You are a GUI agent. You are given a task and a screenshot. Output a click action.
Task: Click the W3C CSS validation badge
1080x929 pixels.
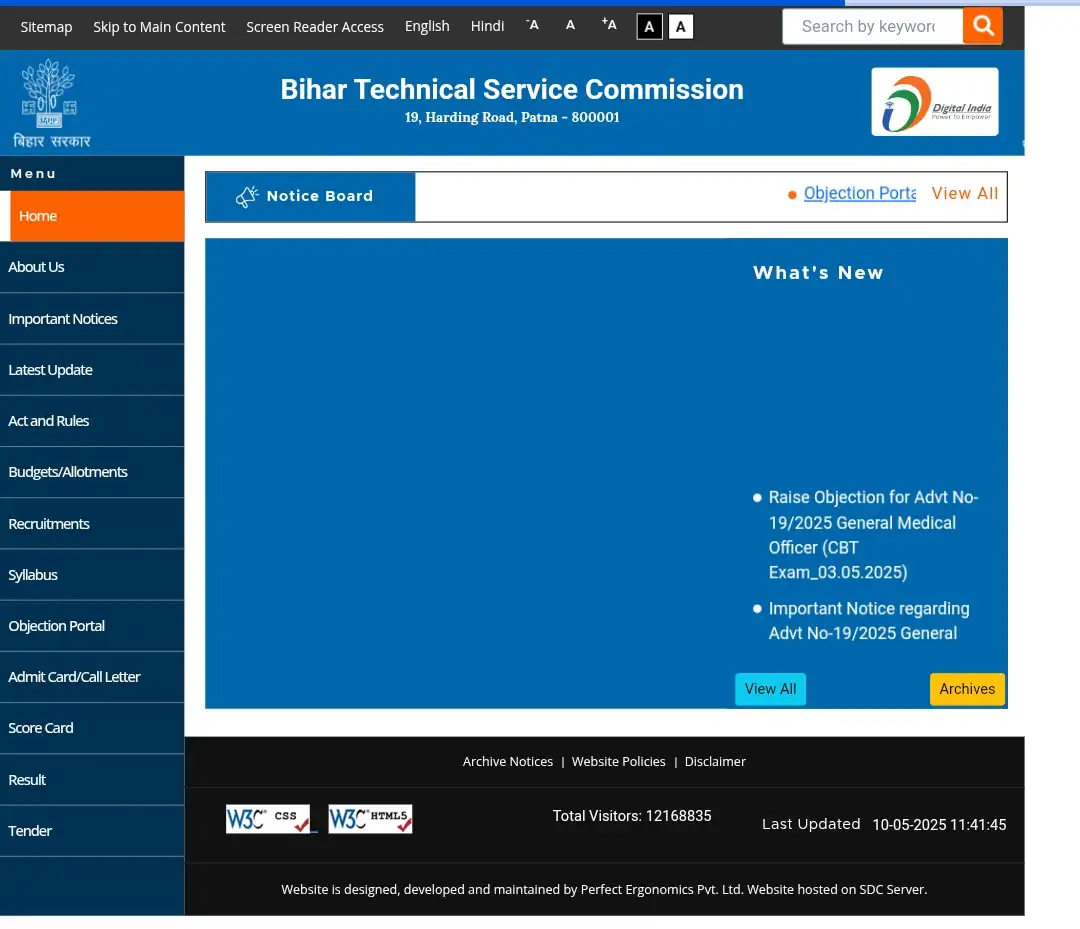click(268, 819)
